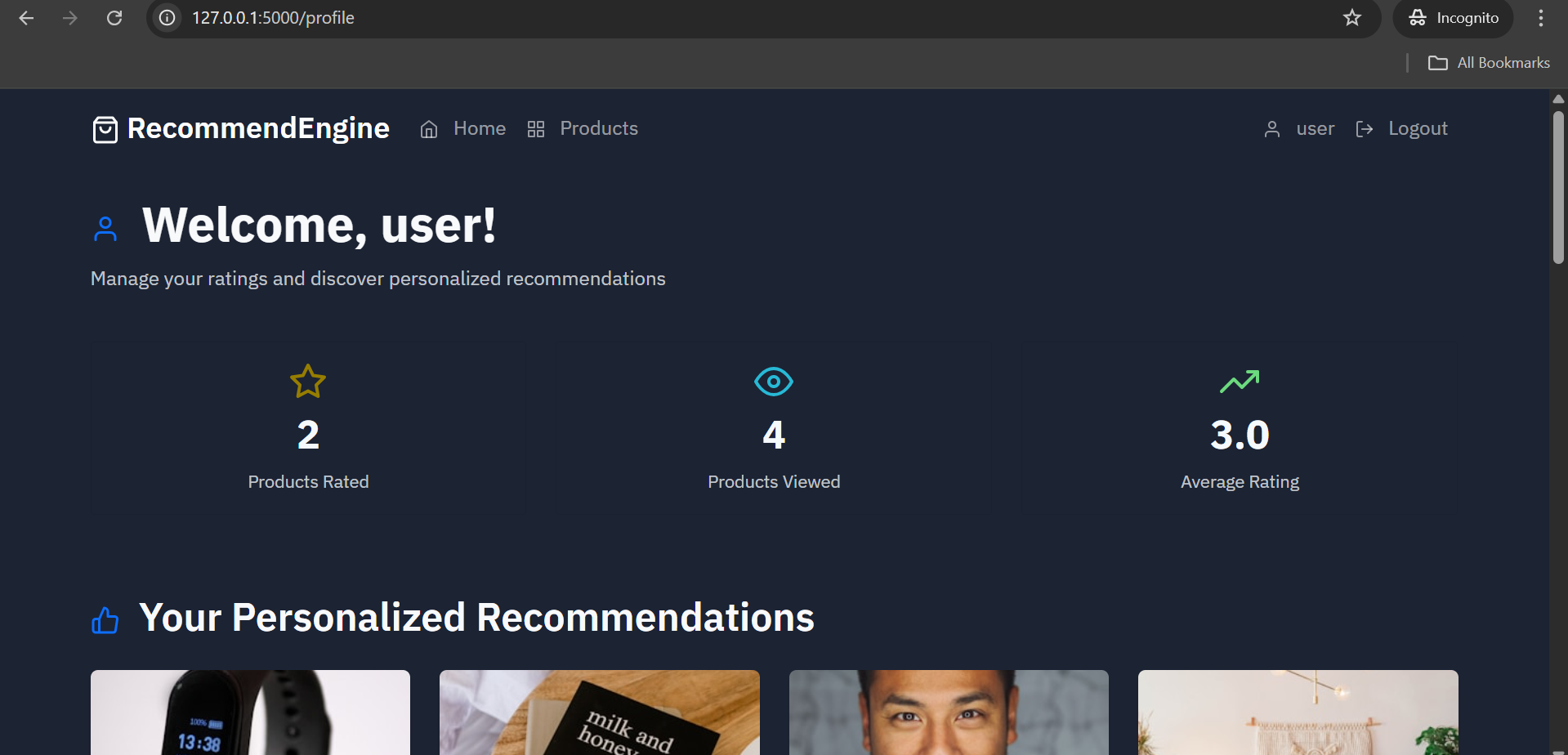This screenshot has height=755, width=1568.
Task: Click the Average Rating label
Action: [1240, 482]
